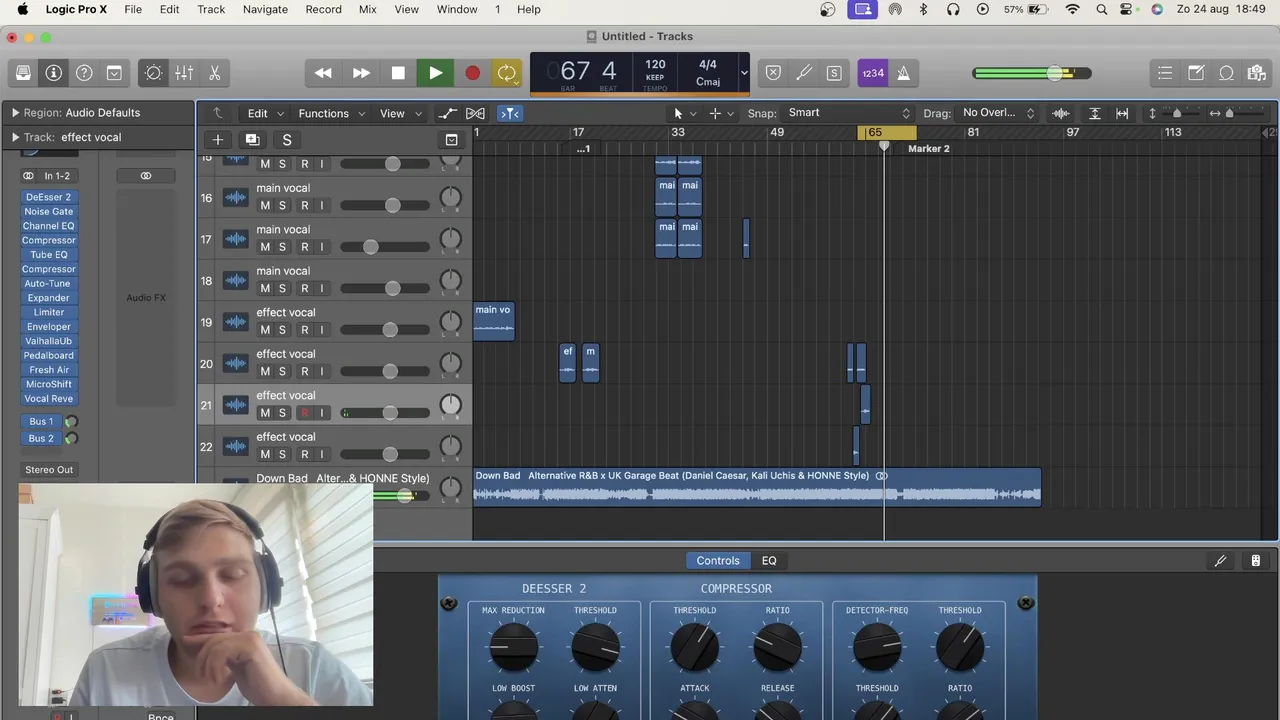Click the Duplicate Track button
The height and width of the screenshot is (720, 1280).
tap(252, 140)
